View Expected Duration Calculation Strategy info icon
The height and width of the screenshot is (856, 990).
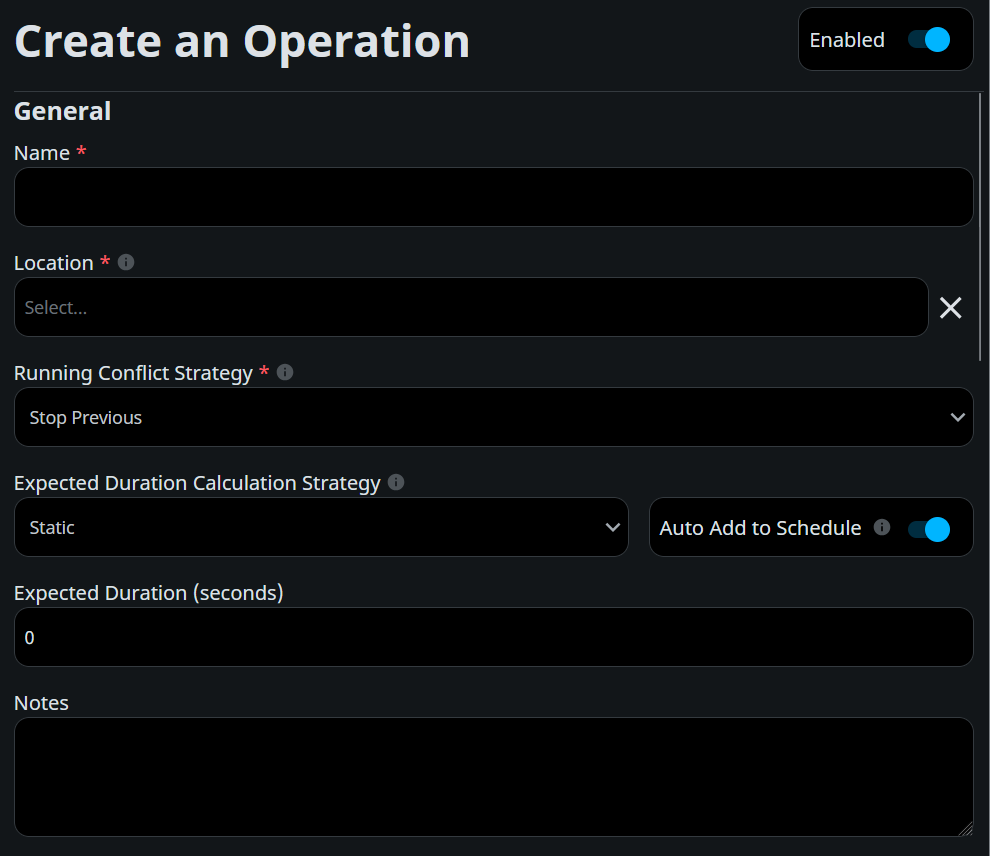(x=395, y=482)
